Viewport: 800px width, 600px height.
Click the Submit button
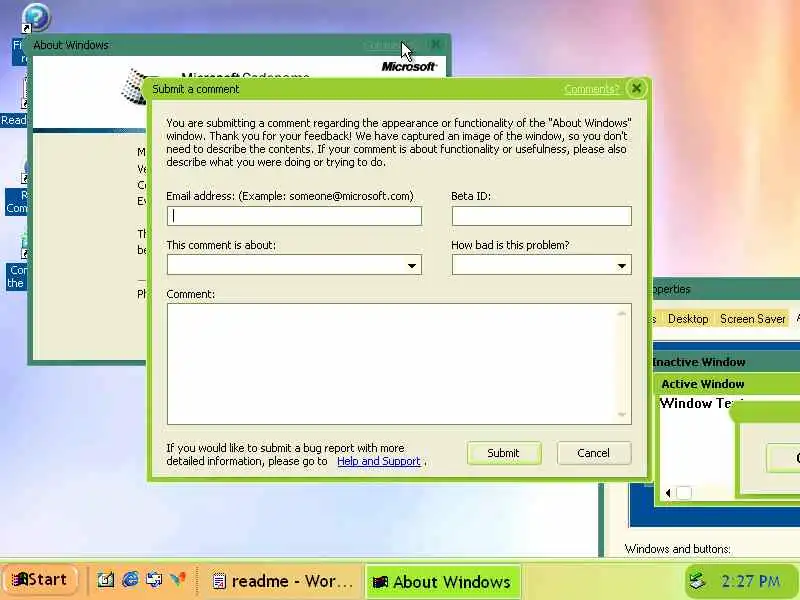[504, 453]
